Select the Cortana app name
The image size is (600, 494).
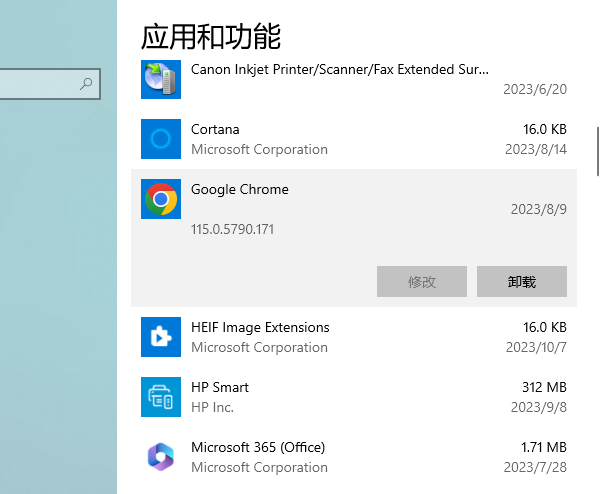[x=215, y=129]
